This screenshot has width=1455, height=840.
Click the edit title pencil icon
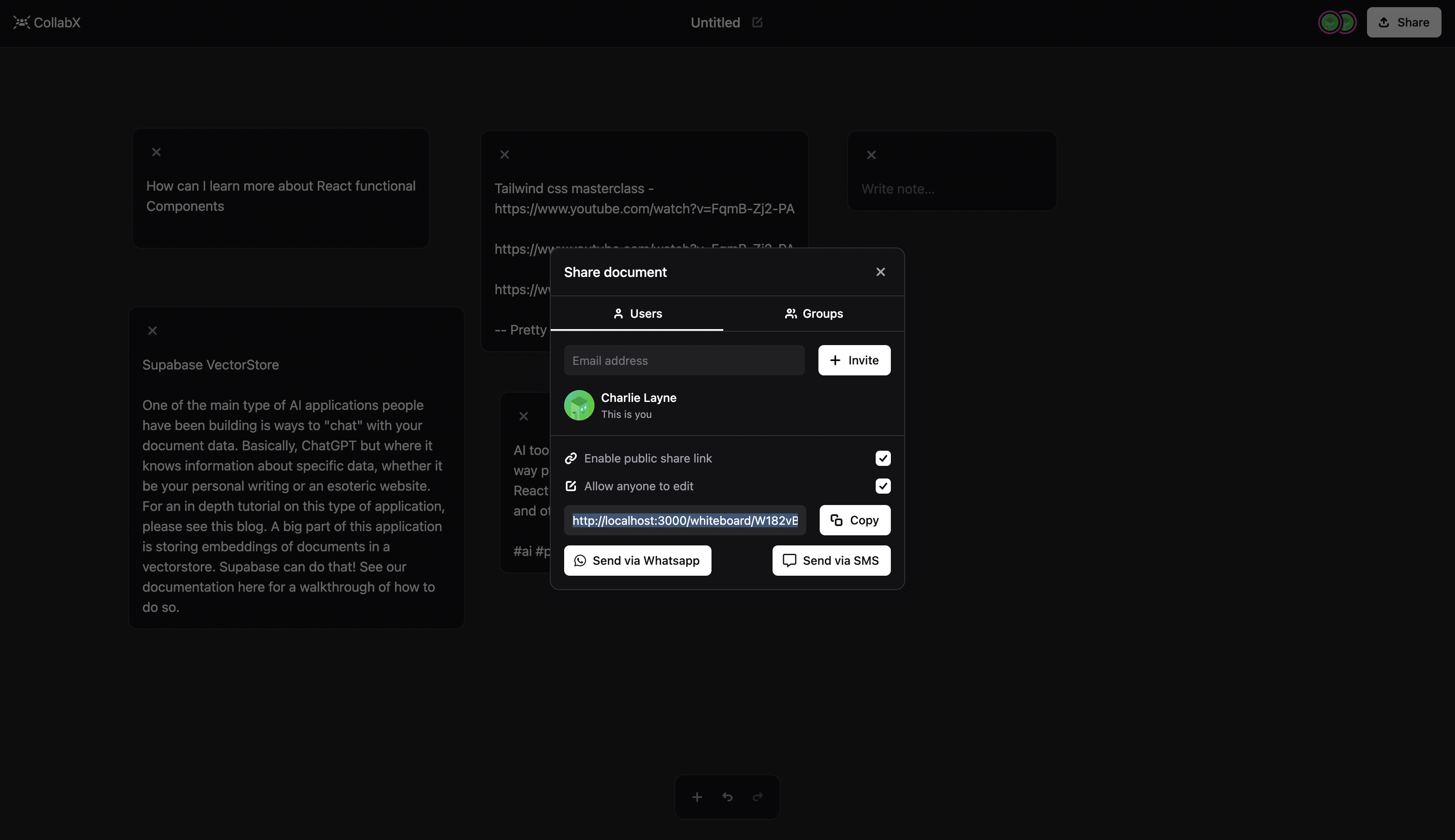pos(757,22)
